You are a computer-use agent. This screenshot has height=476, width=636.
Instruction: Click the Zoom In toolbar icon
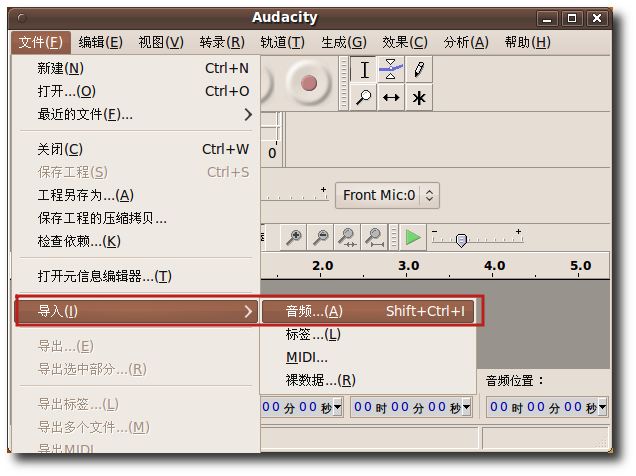[294, 237]
